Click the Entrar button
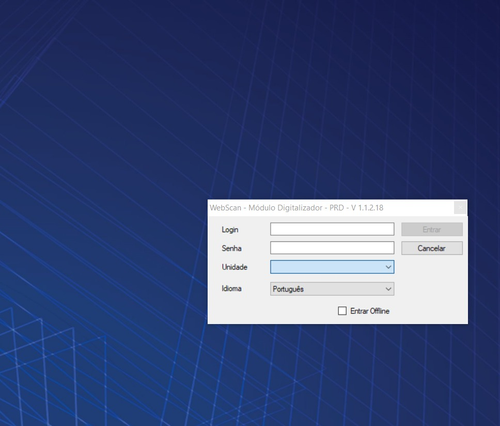 click(432, 229)
